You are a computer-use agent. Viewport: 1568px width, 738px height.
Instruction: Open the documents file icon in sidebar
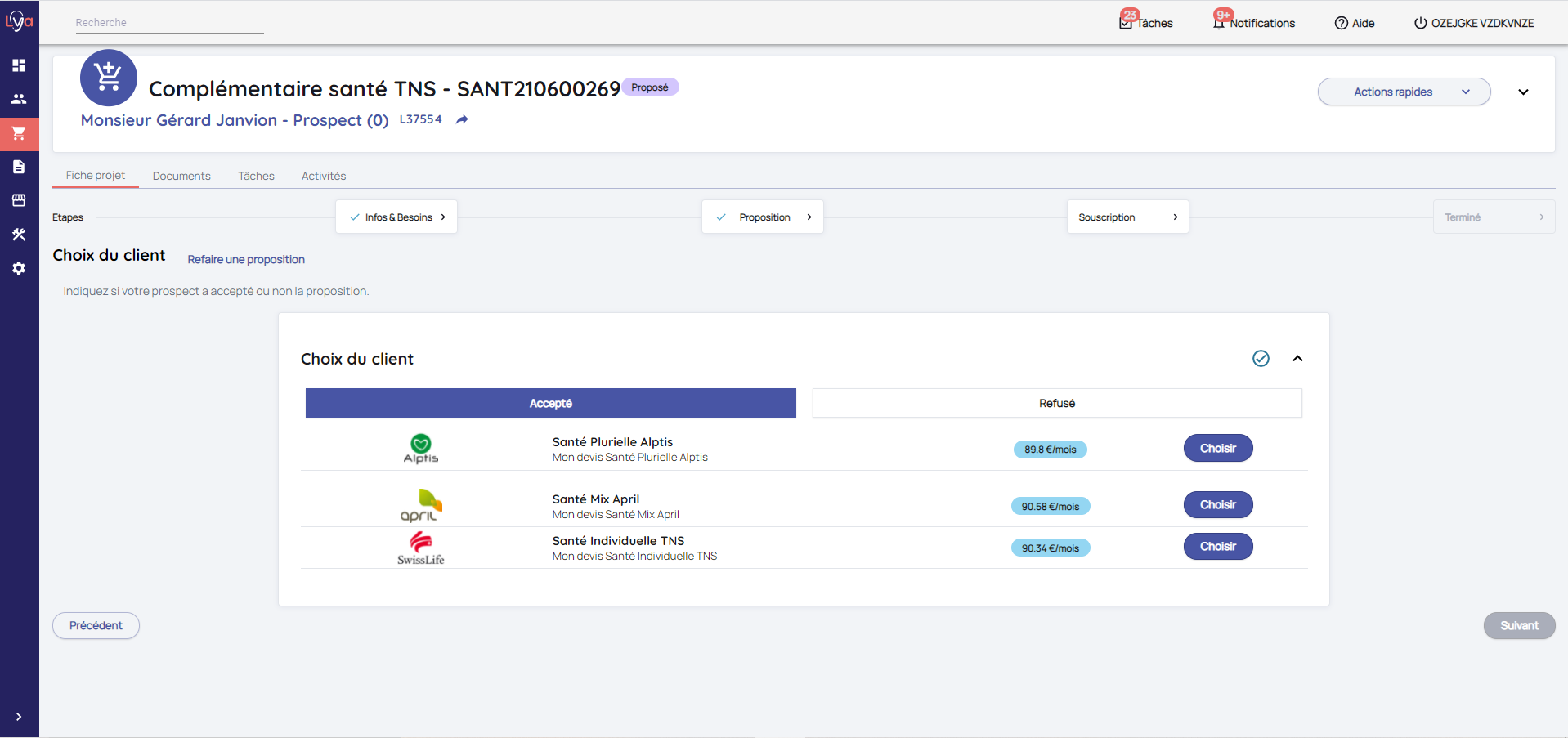point(19,167)
